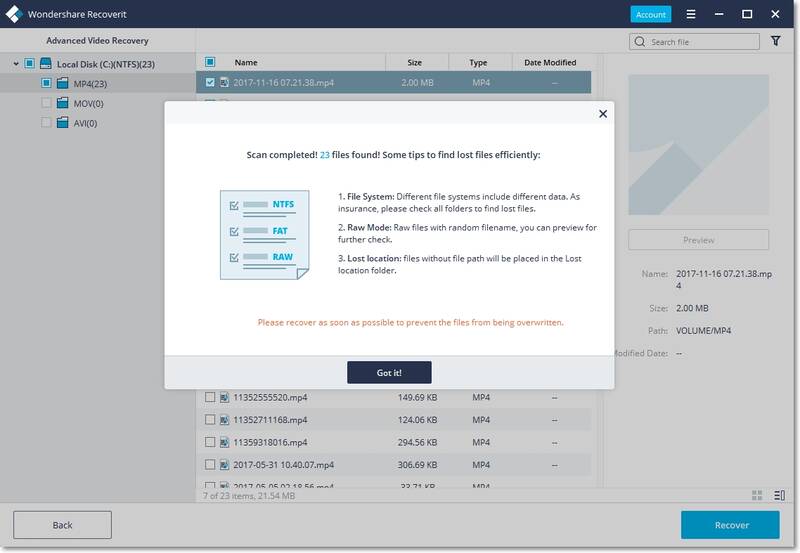800x553 pixels.
Task: Collapse the Local Disk (C:) tree node
Action: coord(16,64)
